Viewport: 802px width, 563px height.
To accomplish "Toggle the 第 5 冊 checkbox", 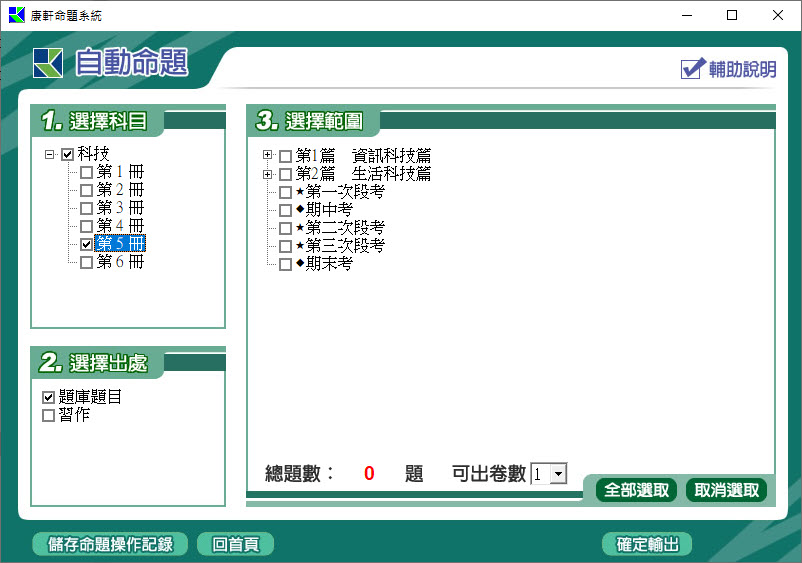I will pos(86,244).
